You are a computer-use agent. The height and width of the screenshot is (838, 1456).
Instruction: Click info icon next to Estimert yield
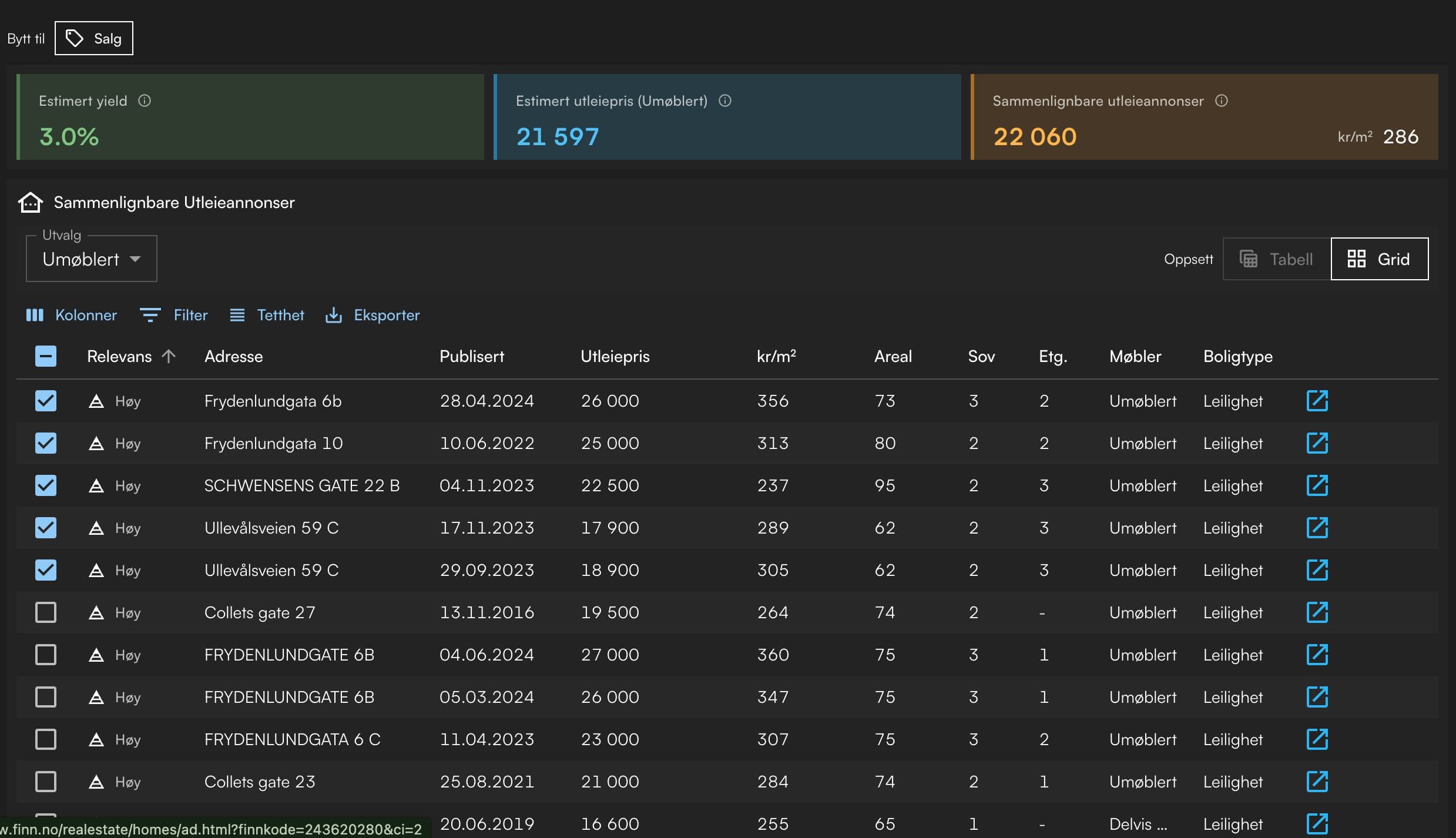(145, 101)
